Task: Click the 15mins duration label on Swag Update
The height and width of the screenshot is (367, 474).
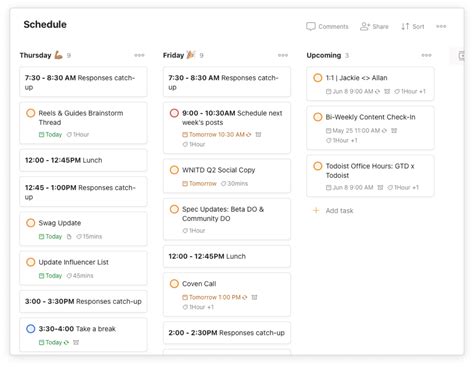Action: point(89,236)
